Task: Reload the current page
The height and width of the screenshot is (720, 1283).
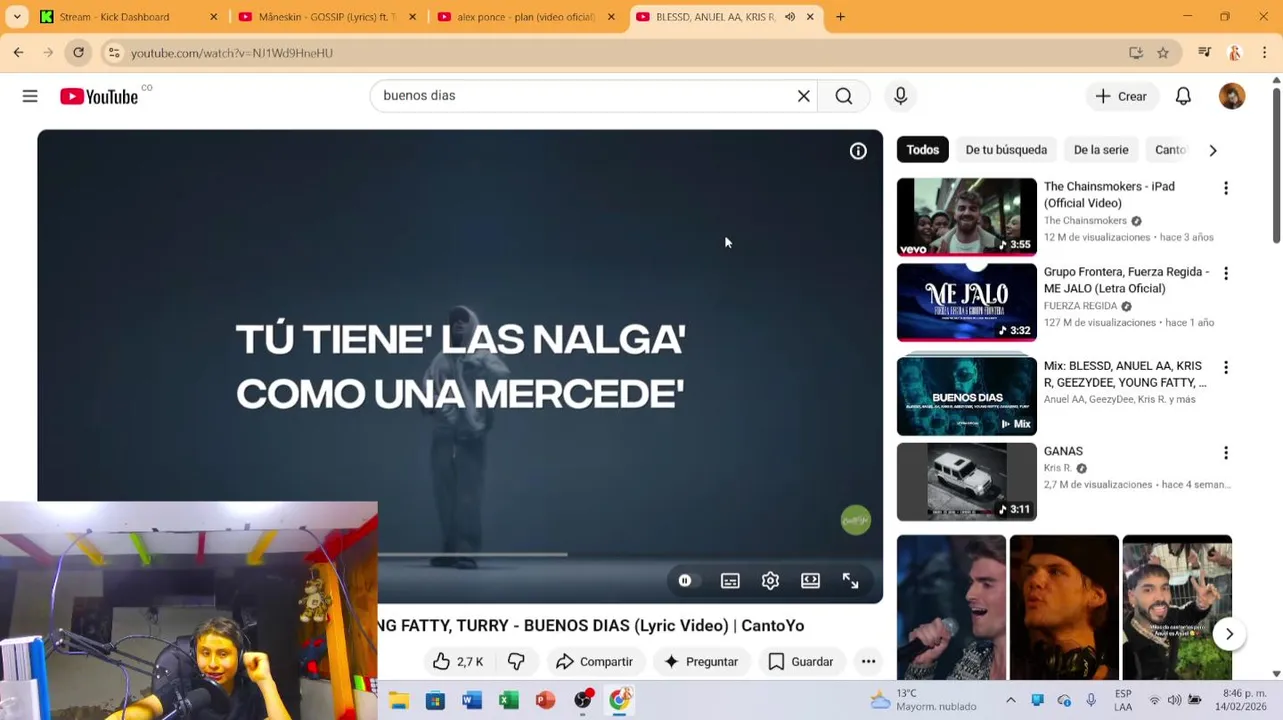Action: click(78, 53)
